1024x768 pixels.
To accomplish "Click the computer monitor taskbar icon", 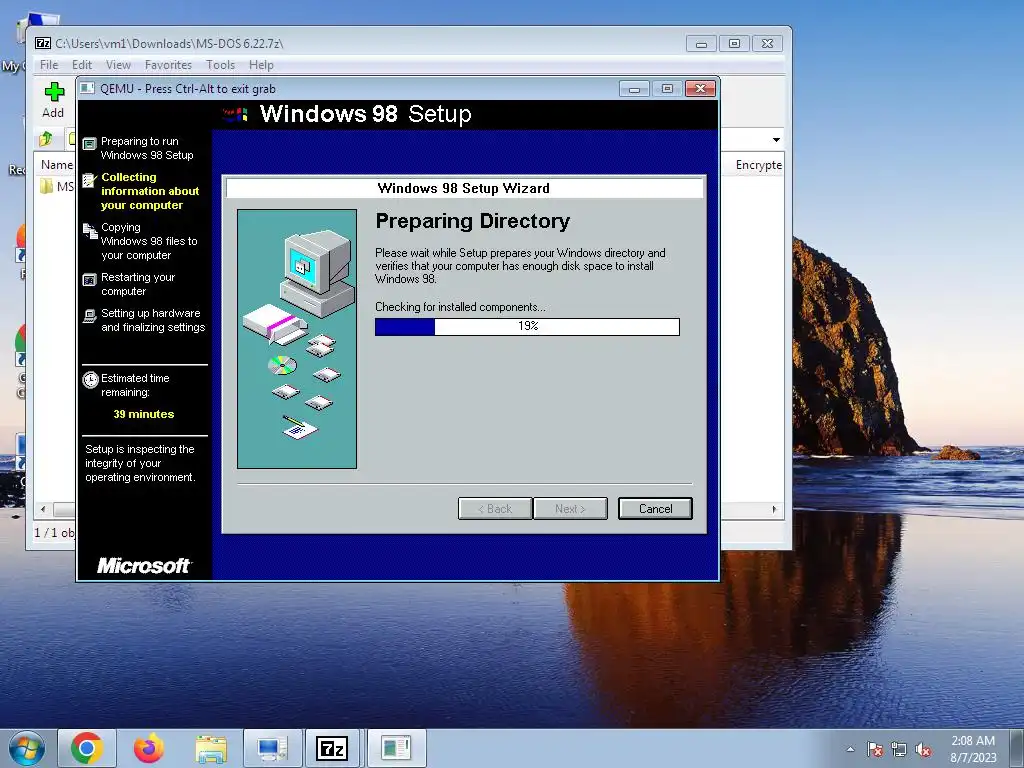I will (272, 748).
